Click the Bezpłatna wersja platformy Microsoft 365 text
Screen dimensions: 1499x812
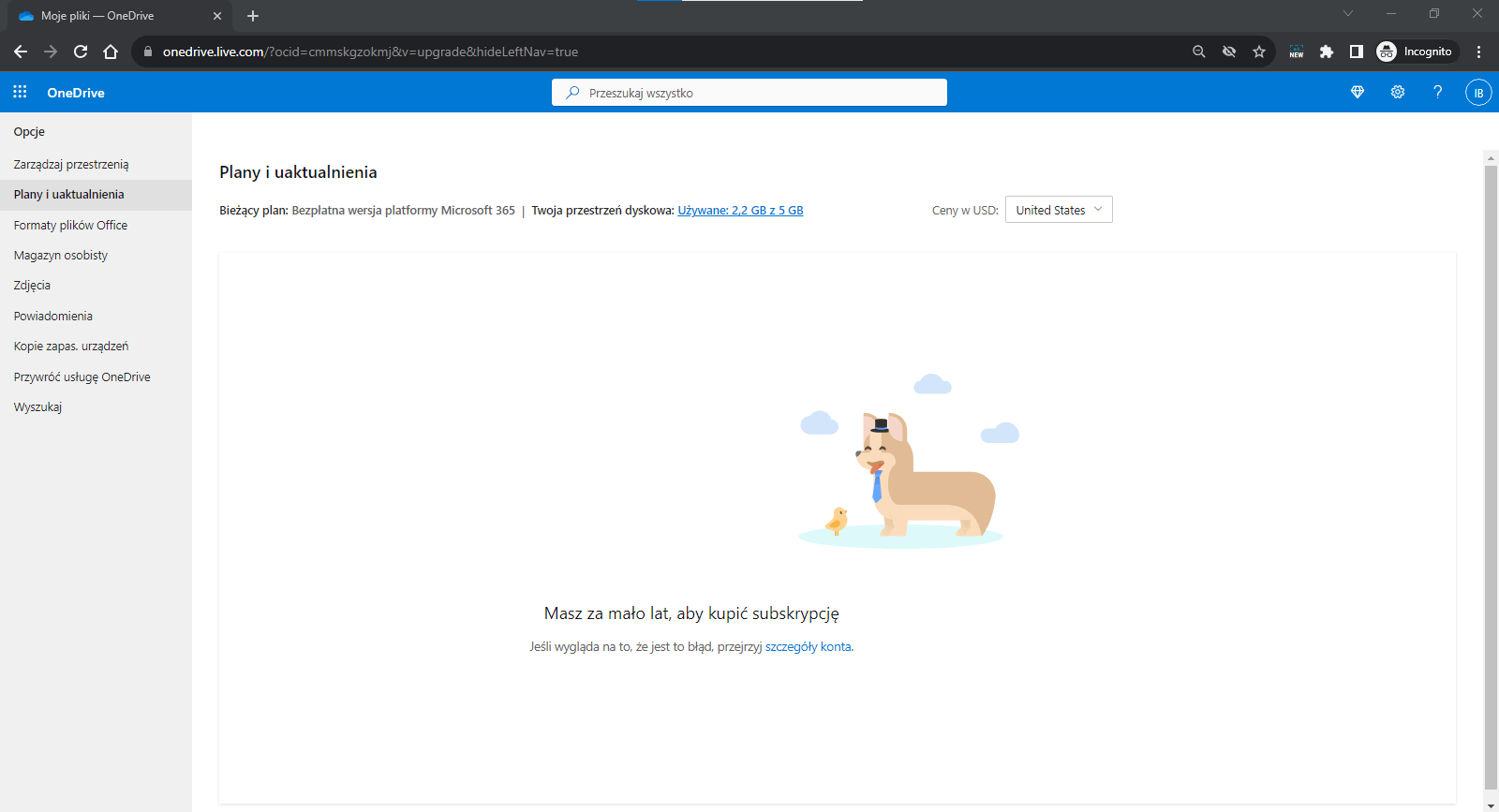pos(403,211)
